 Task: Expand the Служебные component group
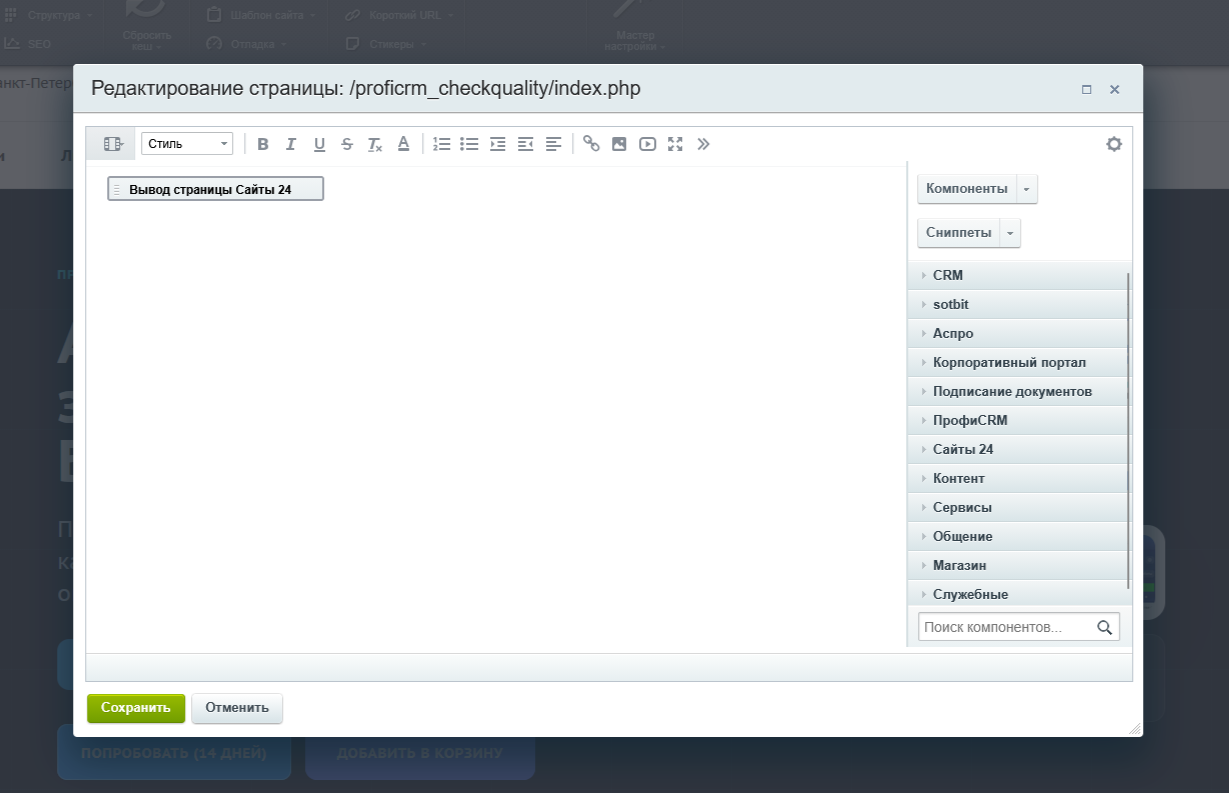[1017, 593]
